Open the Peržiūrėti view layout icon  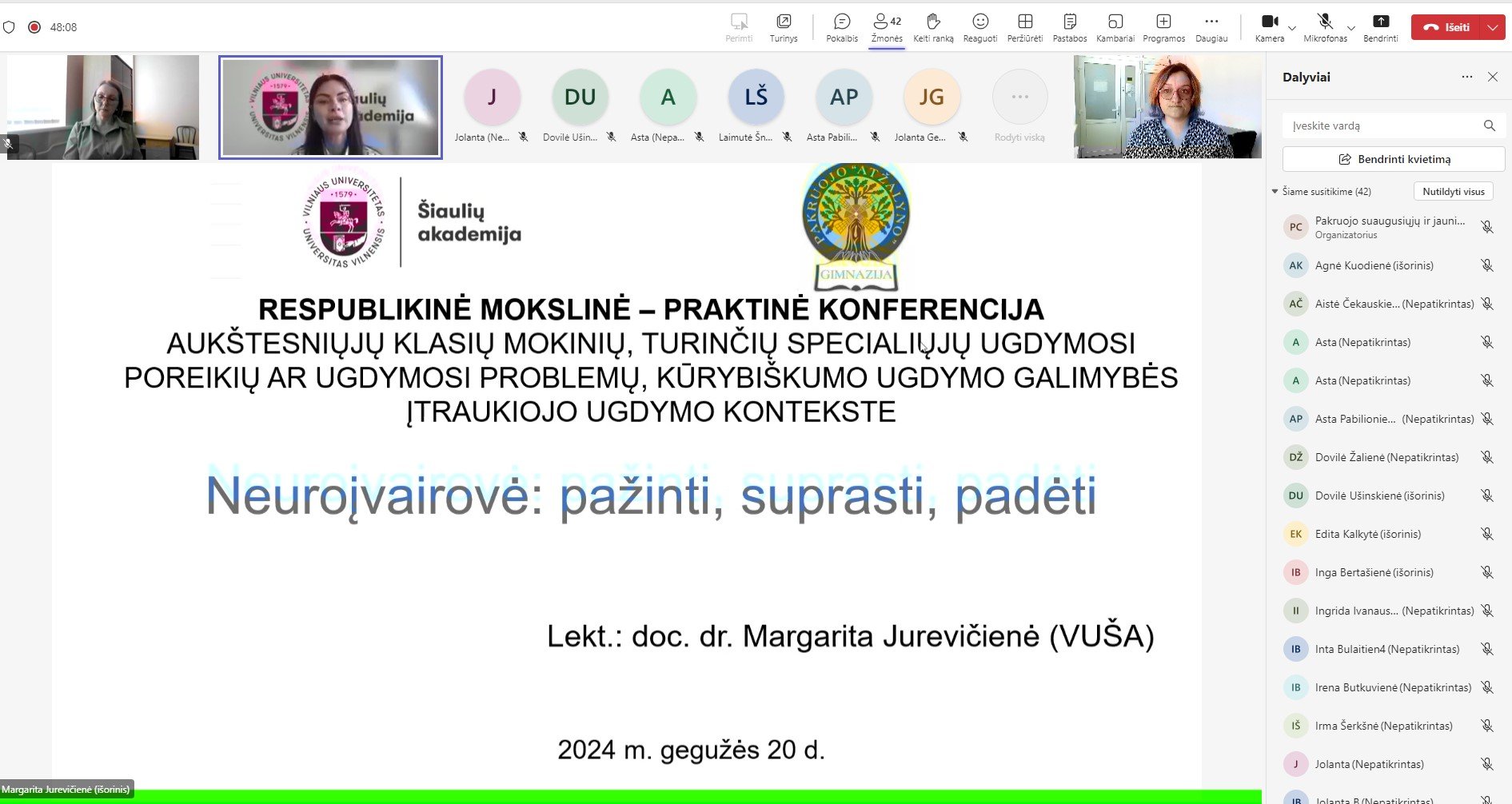1025,22
